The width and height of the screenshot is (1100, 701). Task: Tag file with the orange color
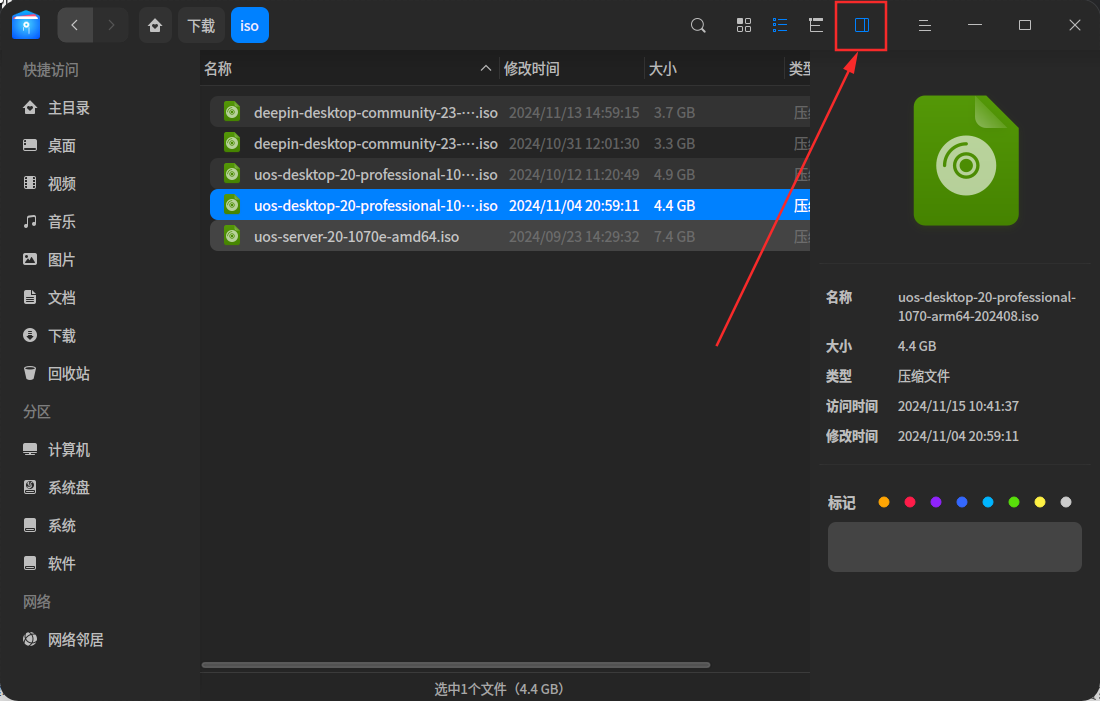tap(884, 502)
